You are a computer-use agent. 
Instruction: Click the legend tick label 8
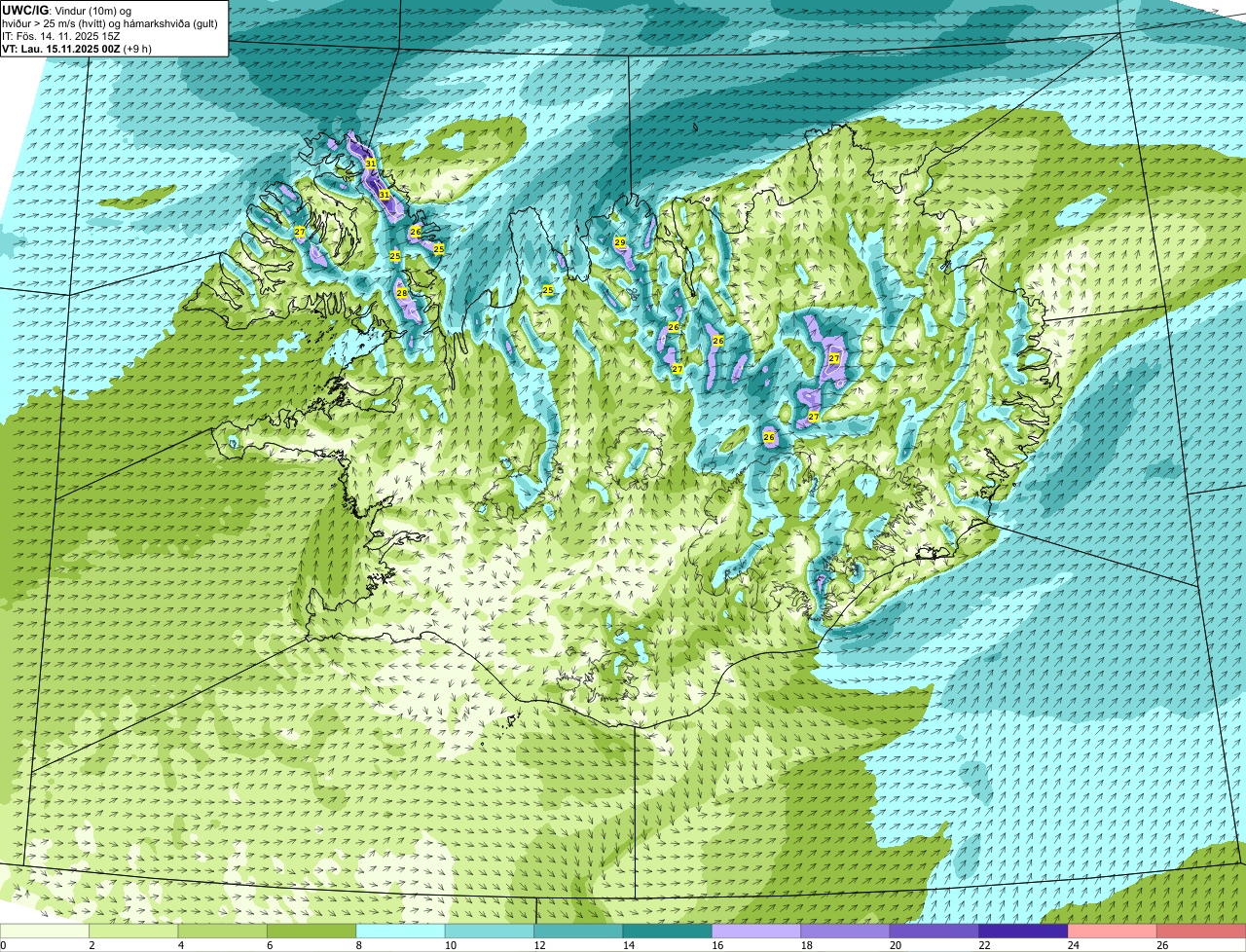(360, 945)
